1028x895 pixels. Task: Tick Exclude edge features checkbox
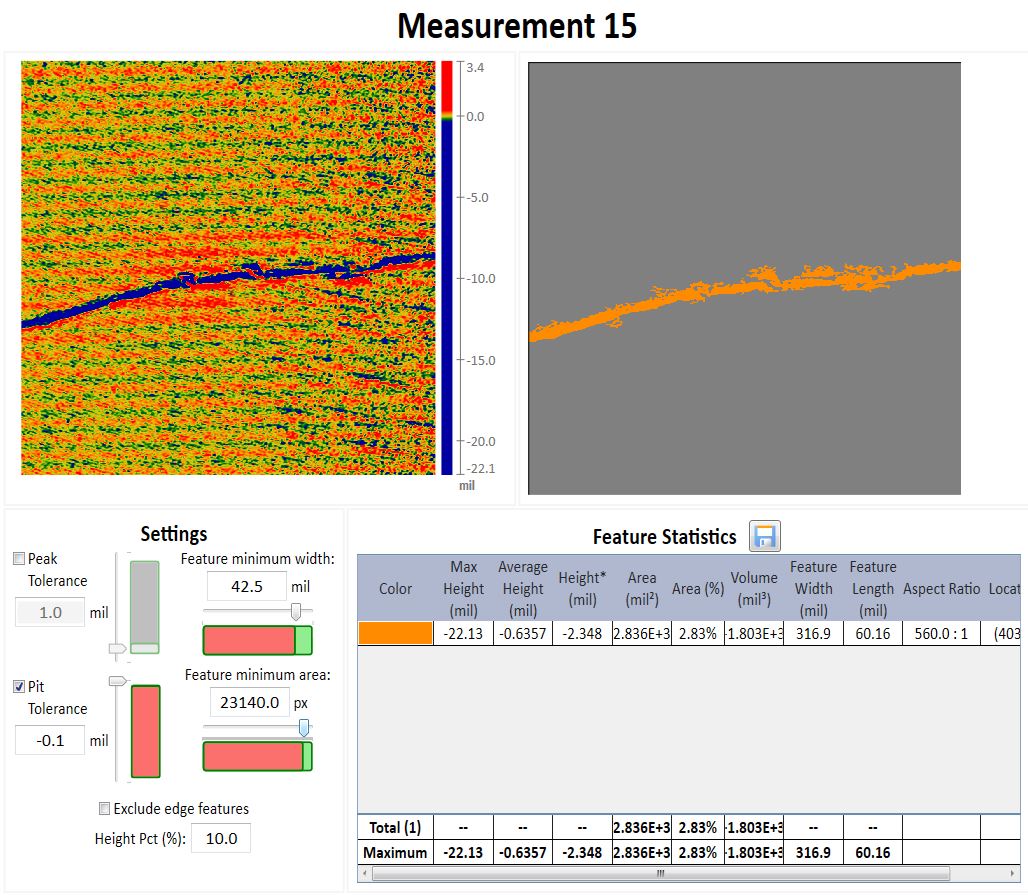104,808
